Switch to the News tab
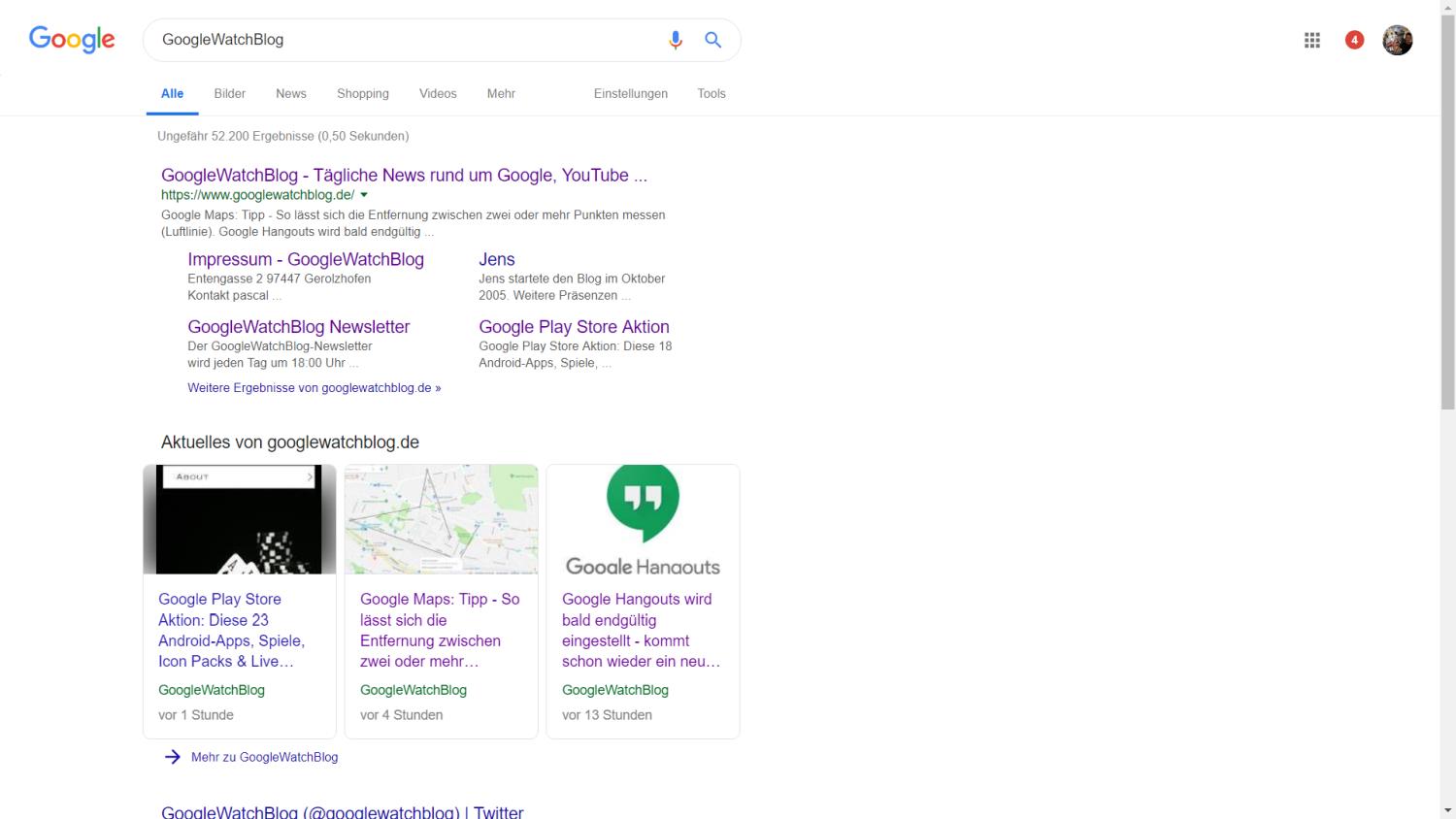Viewport: 1456px width, 819px height. coord(290,94)
